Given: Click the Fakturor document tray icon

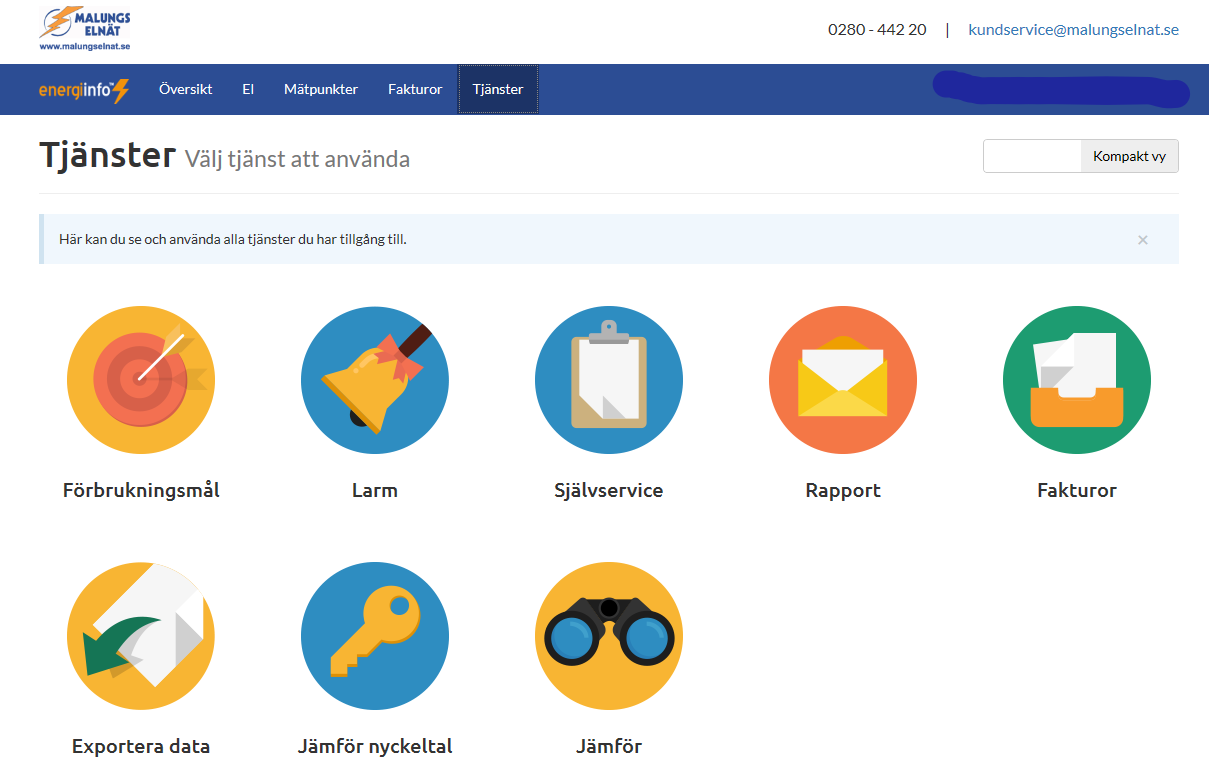Looking at the screenshot, I should click(1077, 380).
